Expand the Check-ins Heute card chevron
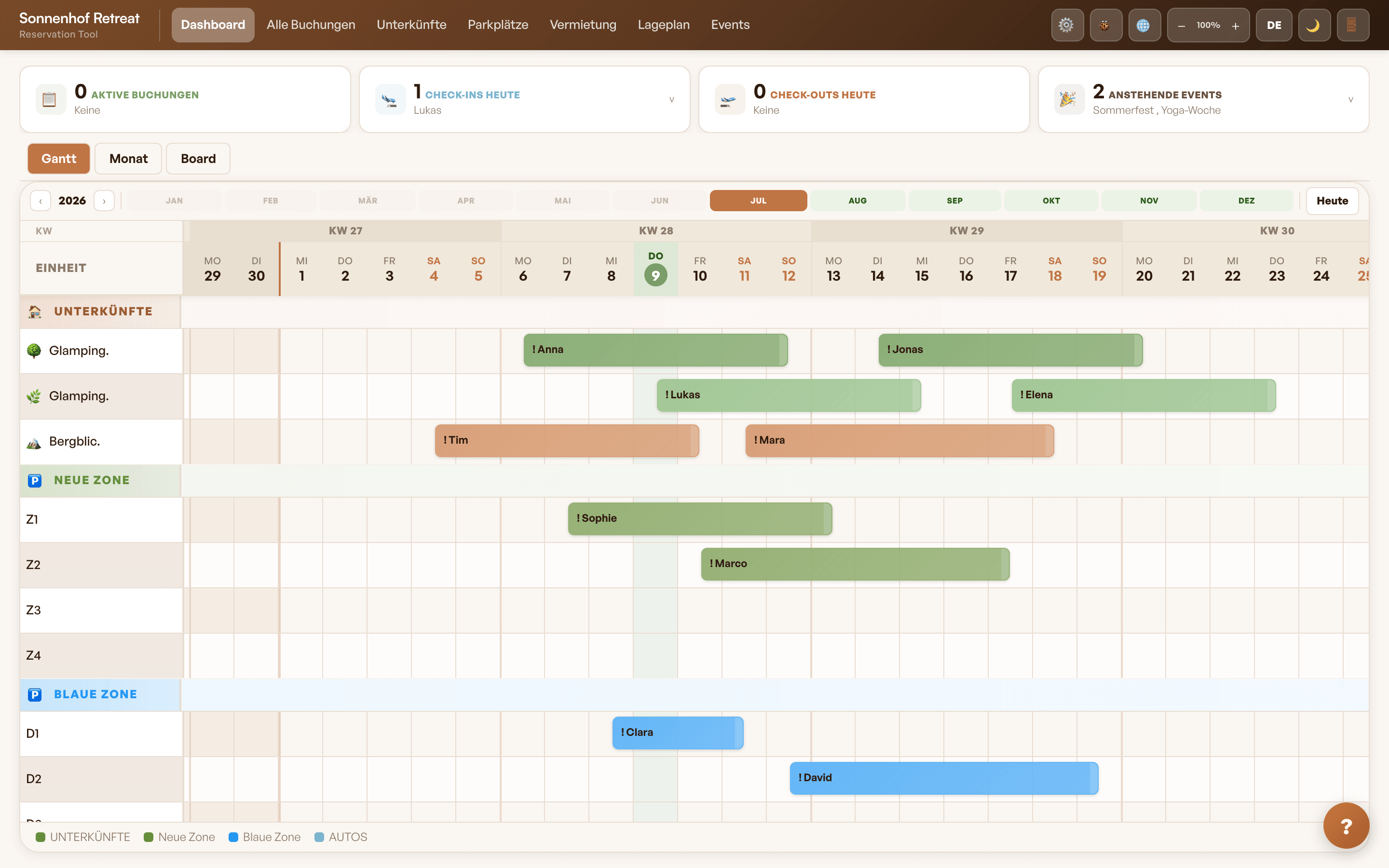1389x868 pixels. pyautogui.click(x=671, y=99)
